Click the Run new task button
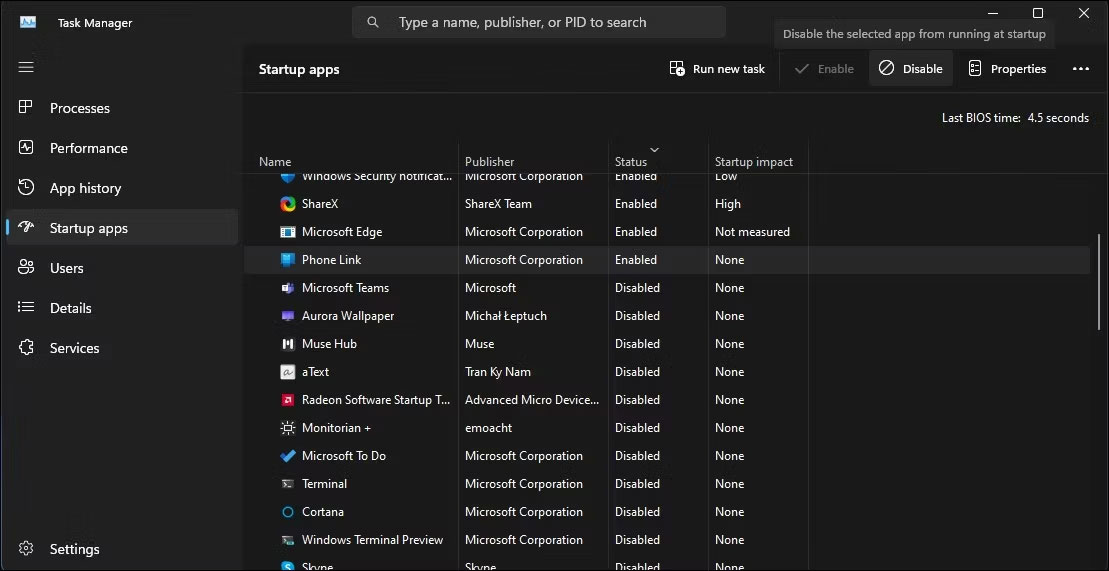The image size is (1109, 571). (x=717, y=69)
